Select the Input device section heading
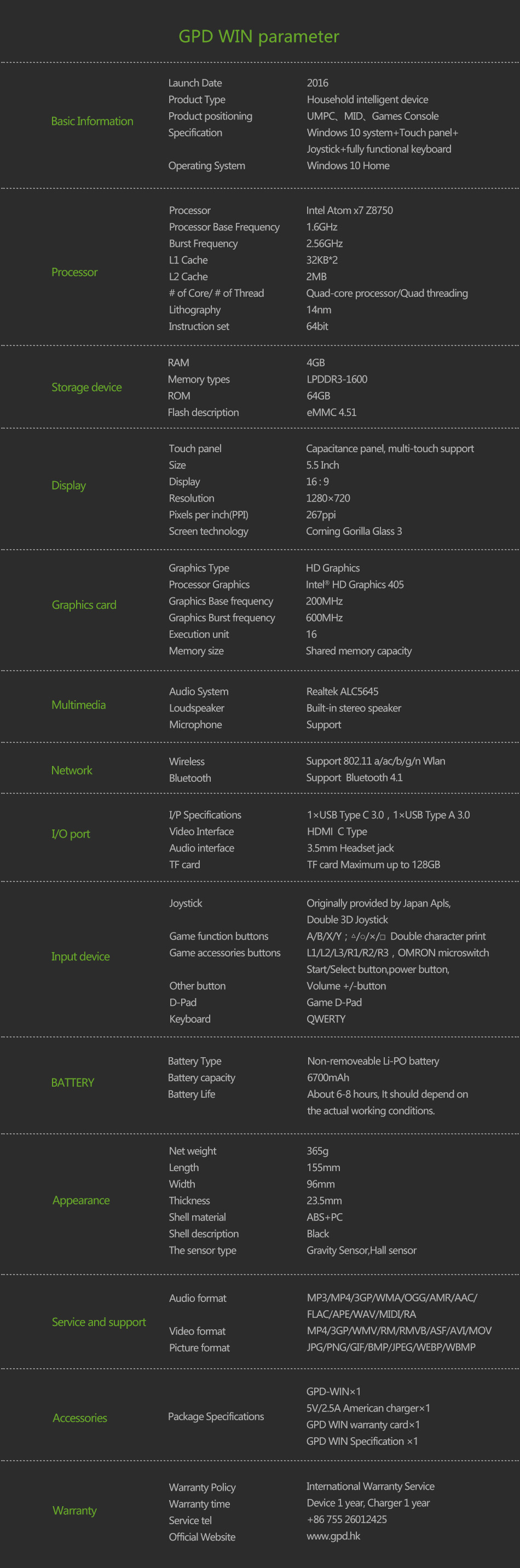The width and height of the screenshot is (520, 1568). pyautogui.click(x=80, y=956)
